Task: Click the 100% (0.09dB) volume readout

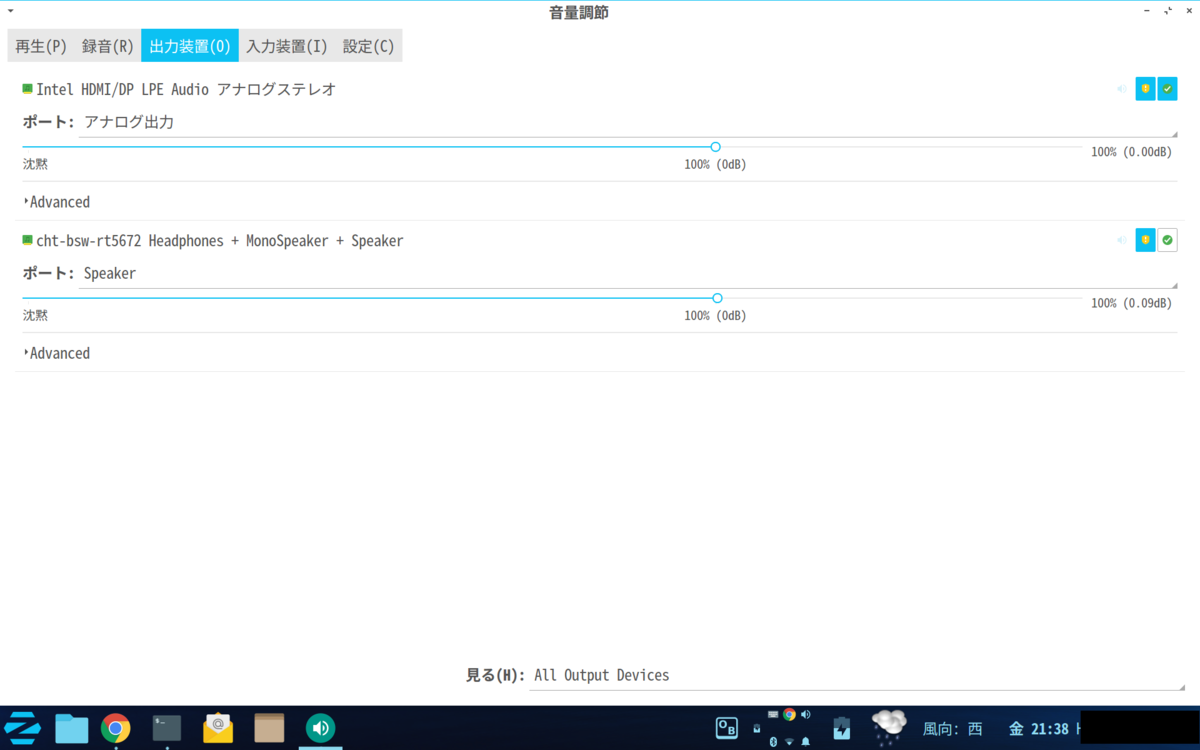Action: 1131,303
